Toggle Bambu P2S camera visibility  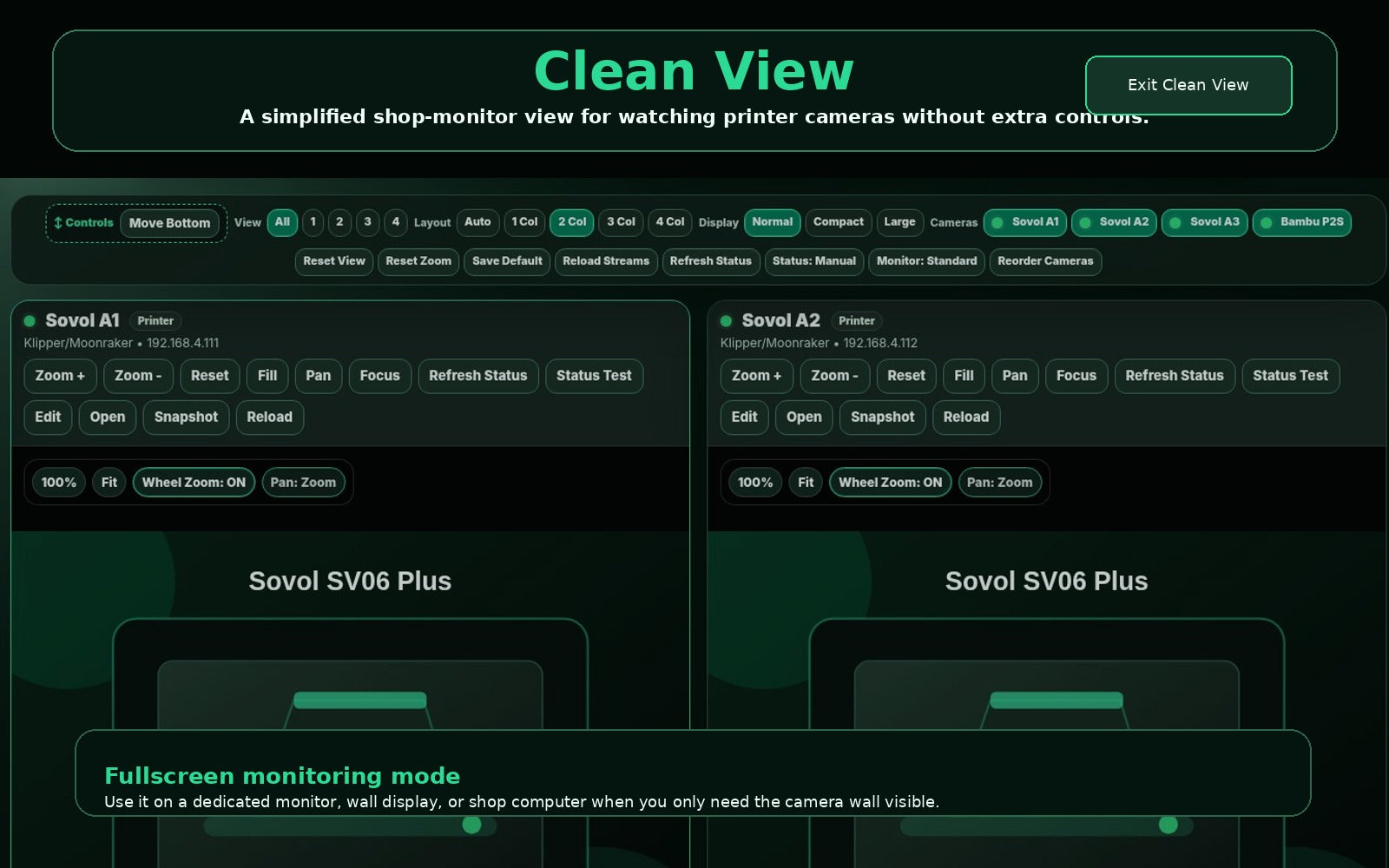click(x=1301, y=222)
